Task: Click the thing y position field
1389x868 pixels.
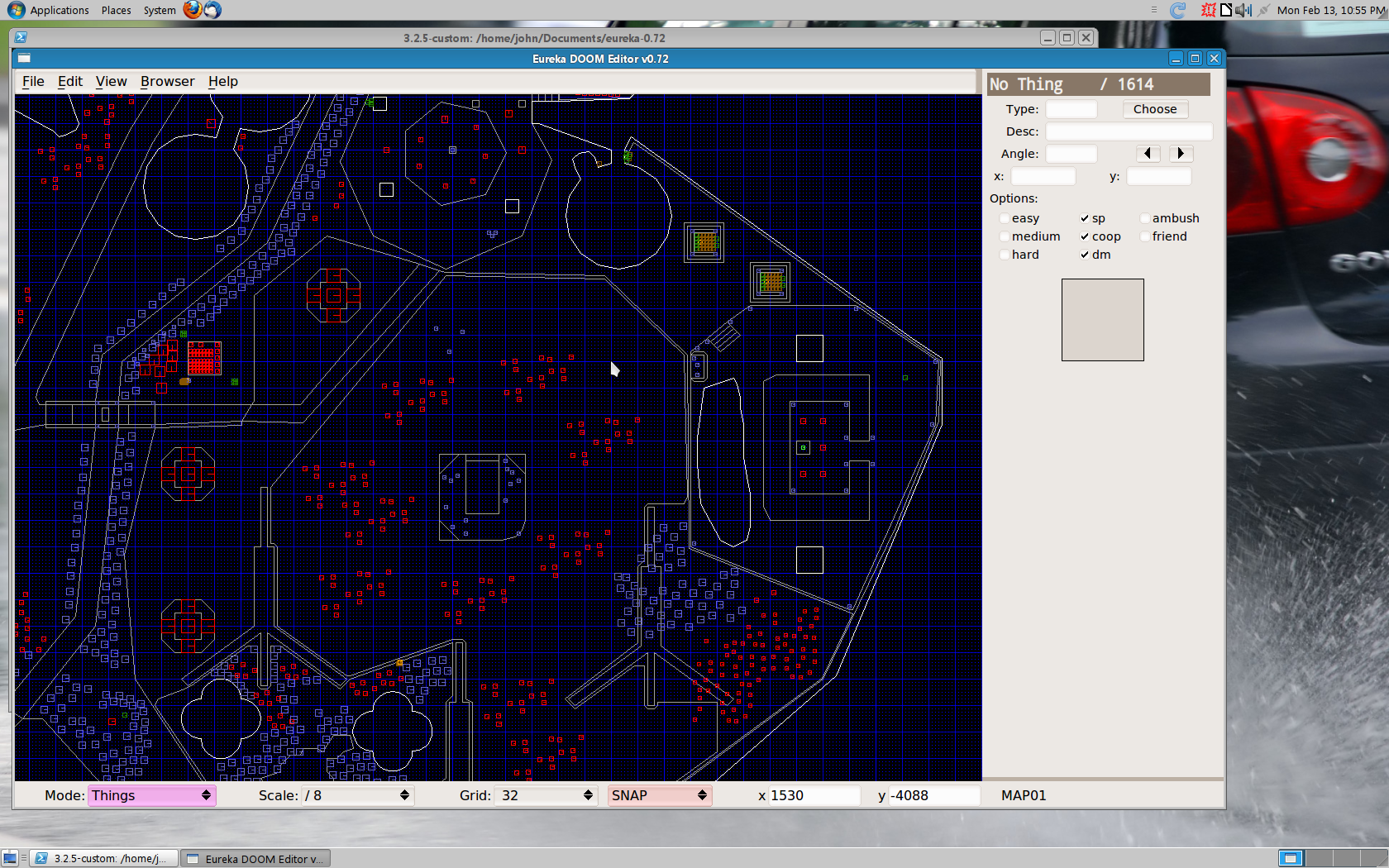Action: [x=1159, y=176]
